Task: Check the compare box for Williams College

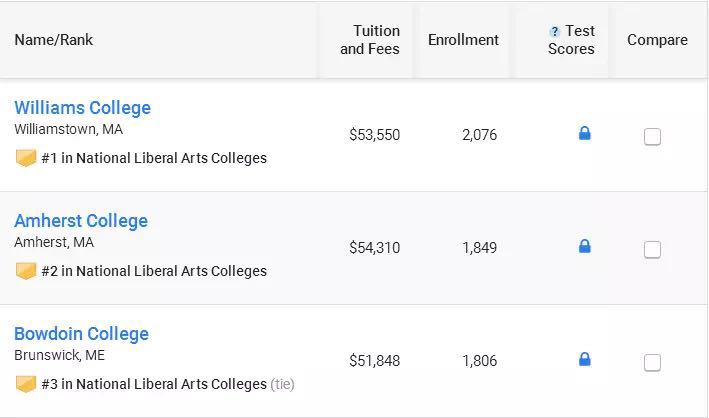Action: tap(652, 137)
